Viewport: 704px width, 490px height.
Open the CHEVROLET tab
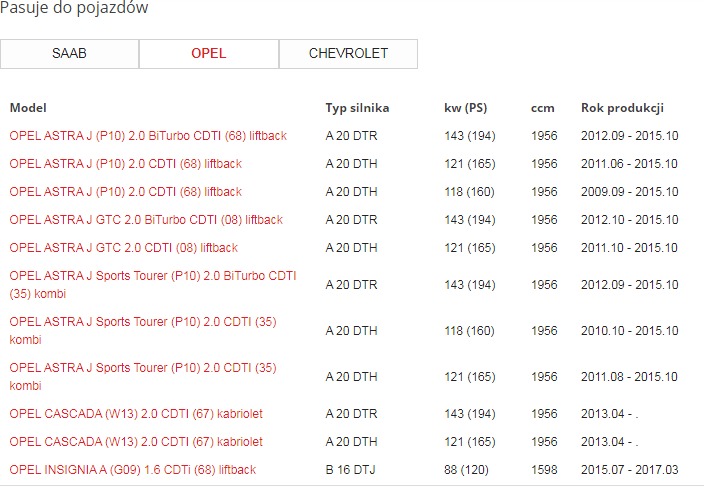pyautogui.click(x=348, y=54)
